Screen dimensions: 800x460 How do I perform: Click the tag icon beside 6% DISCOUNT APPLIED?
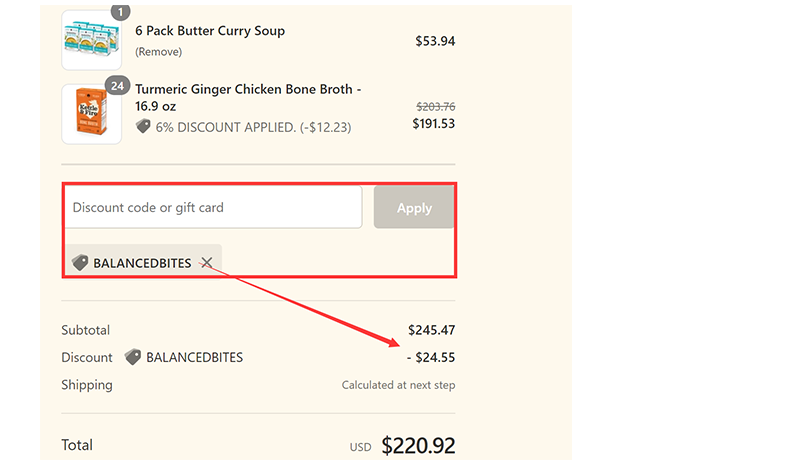click(x=144, y=127)
